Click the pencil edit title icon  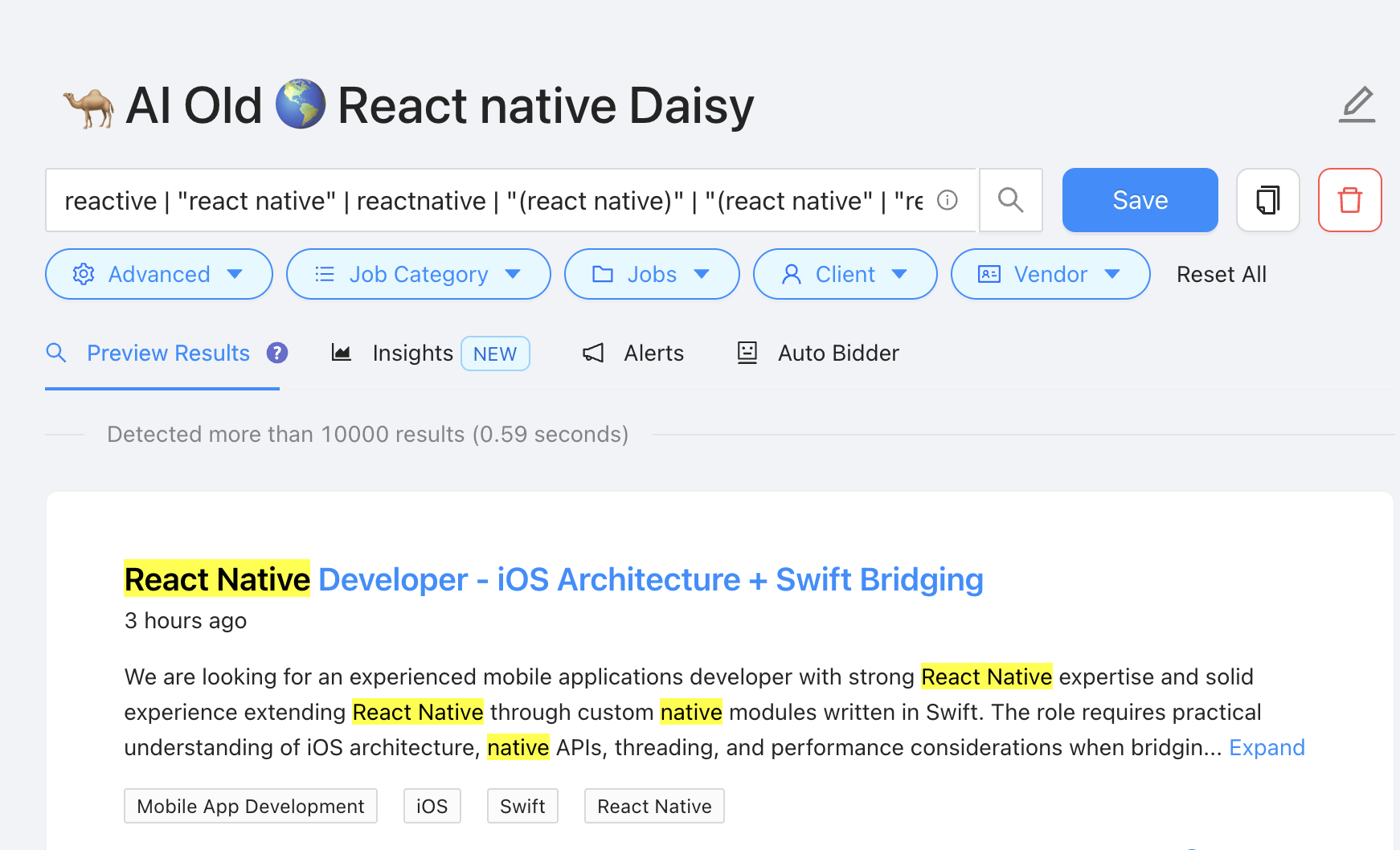[1357, 104]
